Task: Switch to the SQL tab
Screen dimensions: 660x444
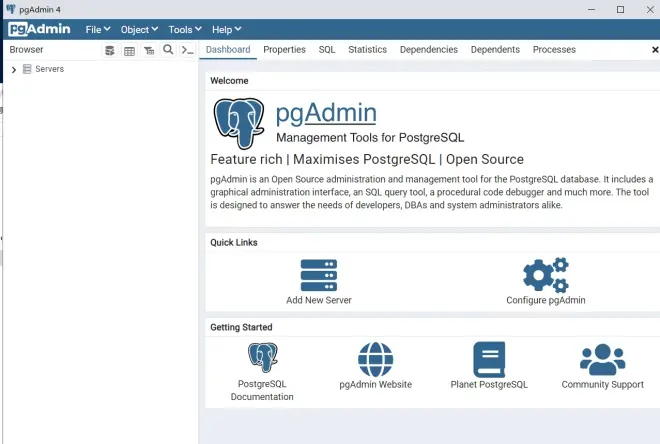Action: click(x=327, y=50)
